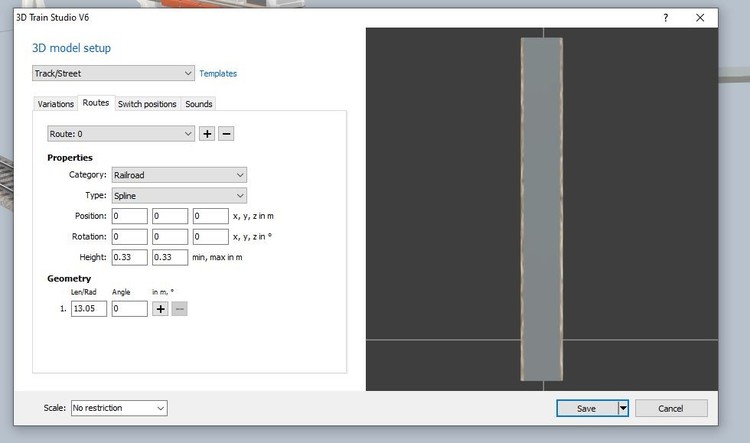Open the Switch positions tab
750x443 pixels.
[x=147, y=104]
